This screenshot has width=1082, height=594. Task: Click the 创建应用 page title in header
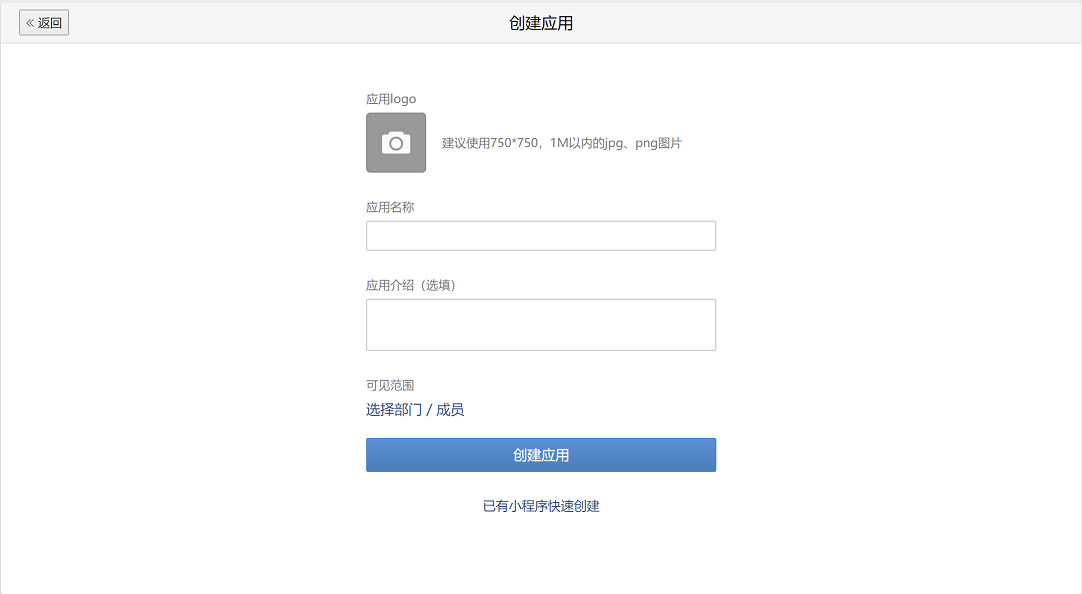click(541, 23)
